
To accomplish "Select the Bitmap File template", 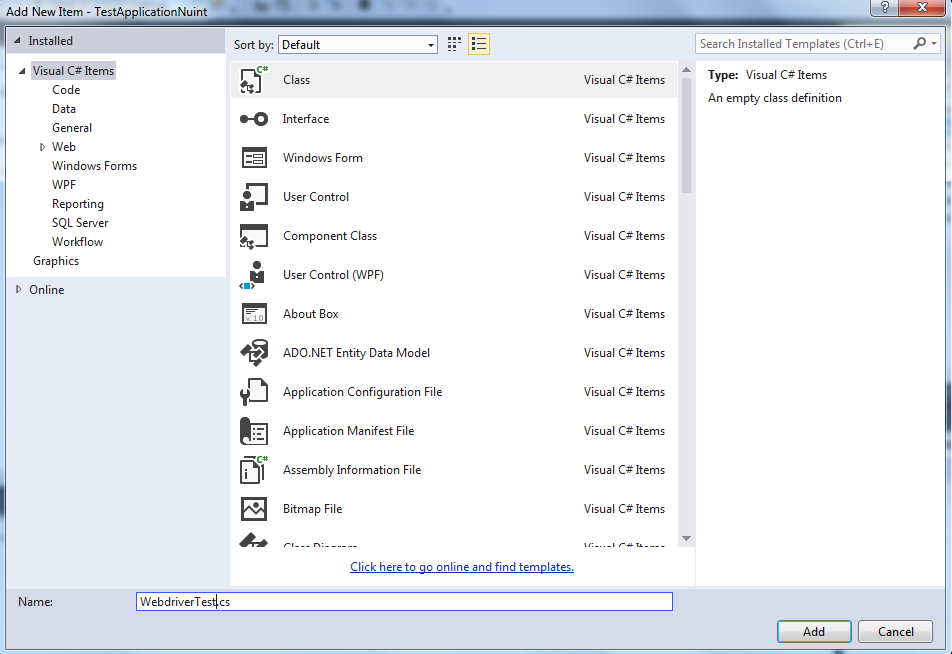I will coord(312,508).
